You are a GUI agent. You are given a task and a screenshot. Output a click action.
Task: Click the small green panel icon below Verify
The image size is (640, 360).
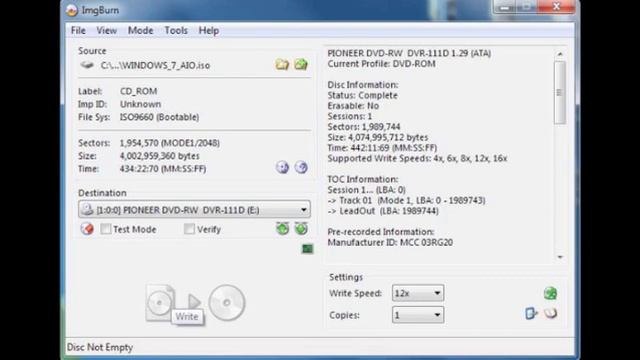click(x=307, y=249)
